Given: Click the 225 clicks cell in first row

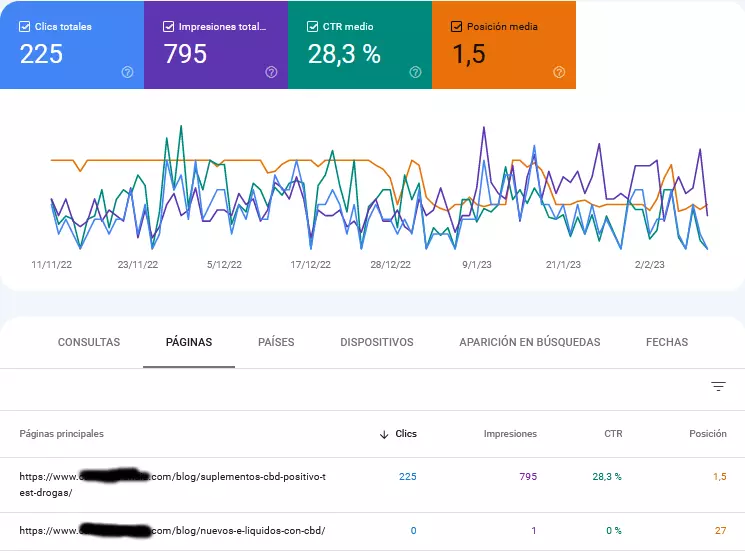Looking at the screenshot, I should click(408, 477).
